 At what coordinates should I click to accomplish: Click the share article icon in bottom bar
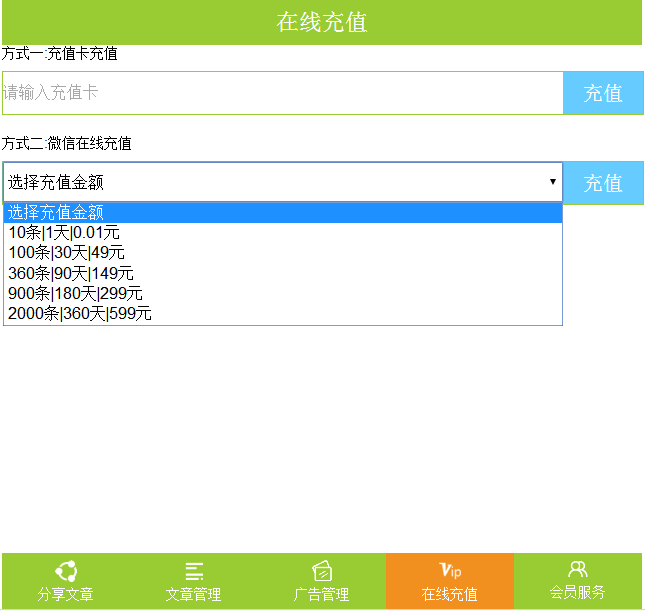[x=66, y=571]
